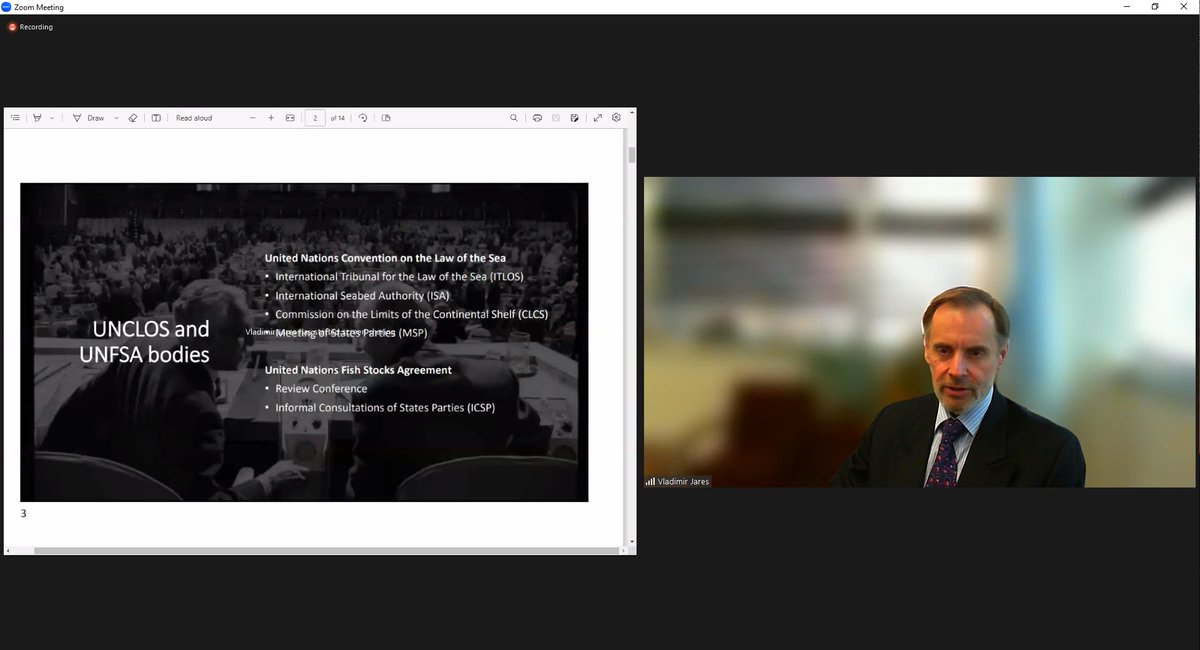
Task: Activate the Draw tool
Action: (x=89, y=118)
